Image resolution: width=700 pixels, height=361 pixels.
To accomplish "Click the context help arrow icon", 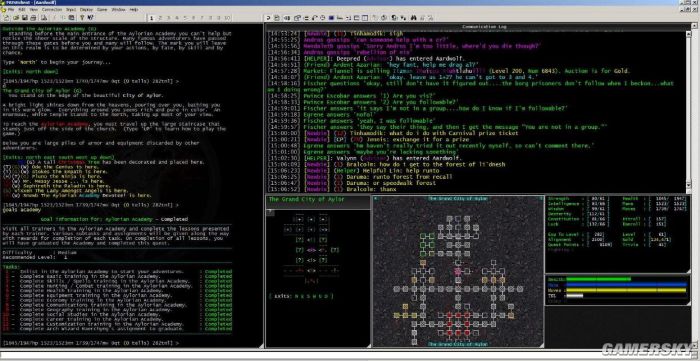I will [x=90, y=18].
